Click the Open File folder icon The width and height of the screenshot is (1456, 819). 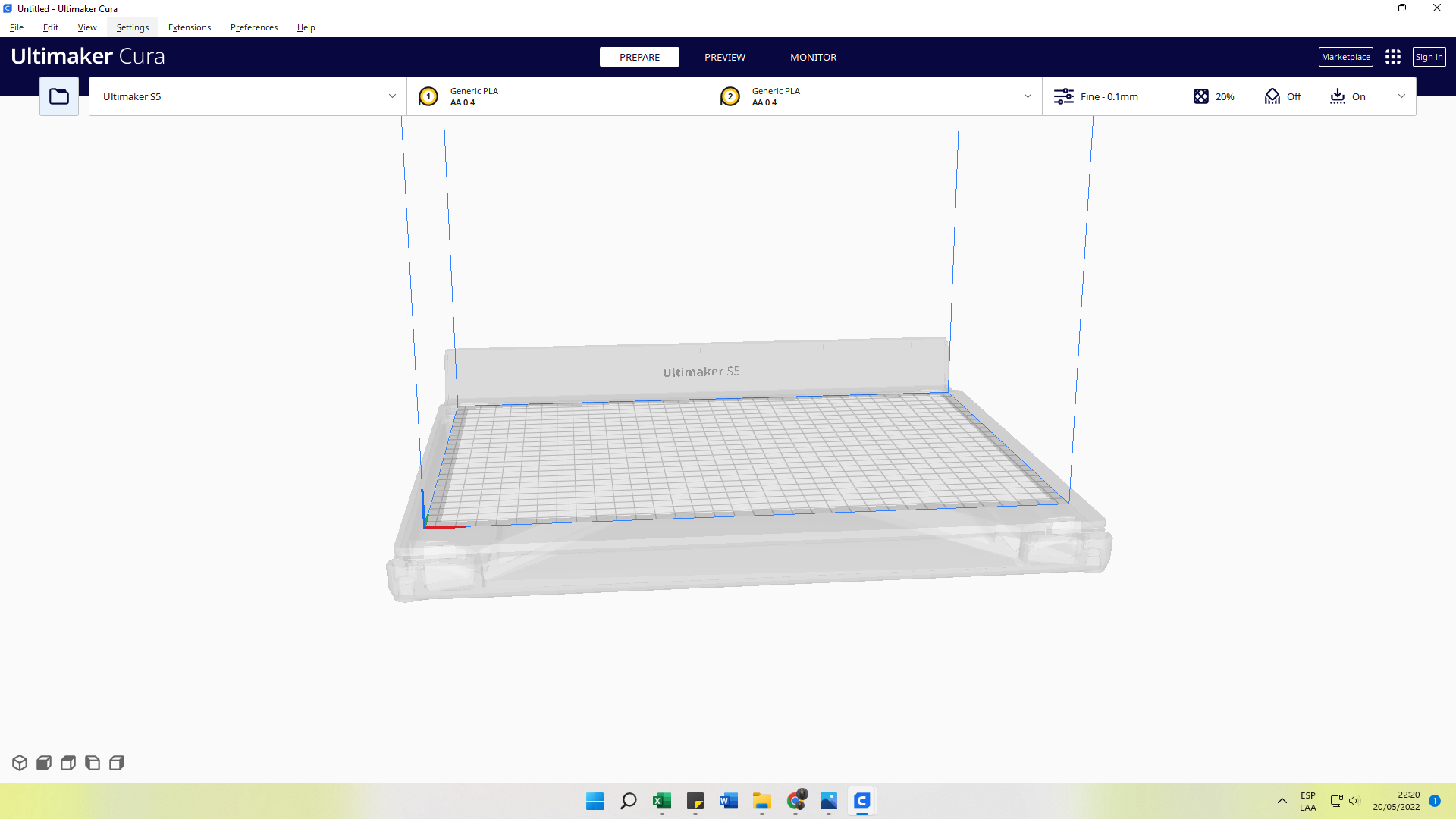(59, 96)
